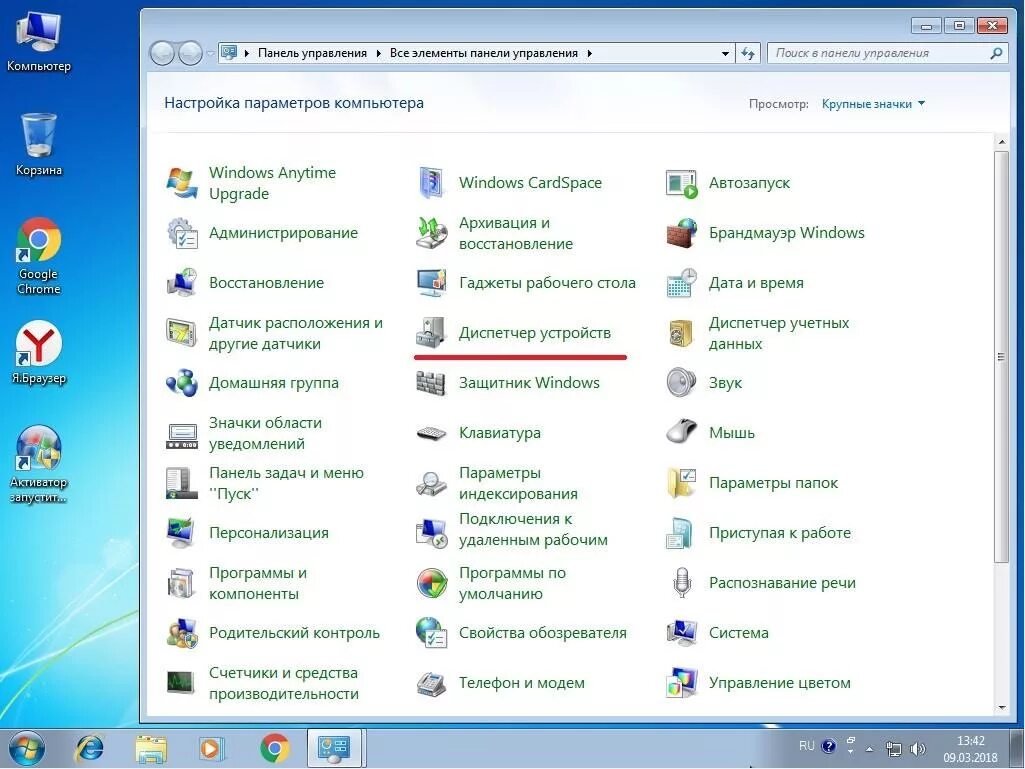Select the Панель управления breadcrumb
Screen dimensions: 1025x769
click(312, 54)
